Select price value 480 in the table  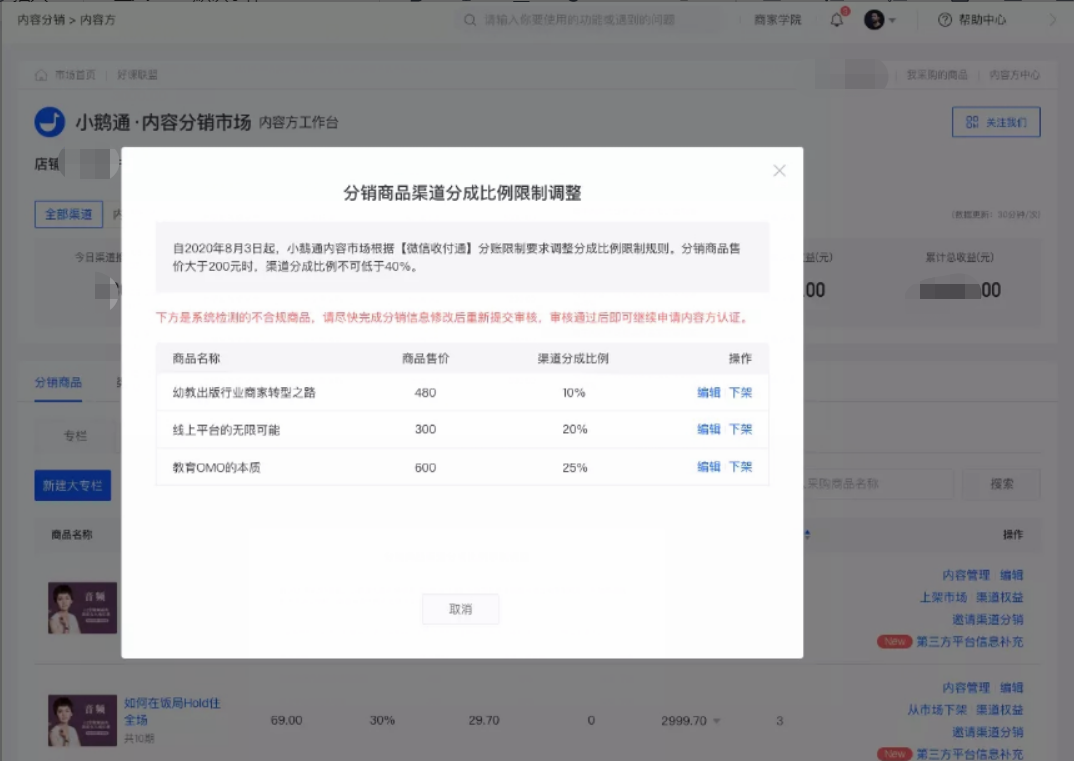click(x=425, y=392)
